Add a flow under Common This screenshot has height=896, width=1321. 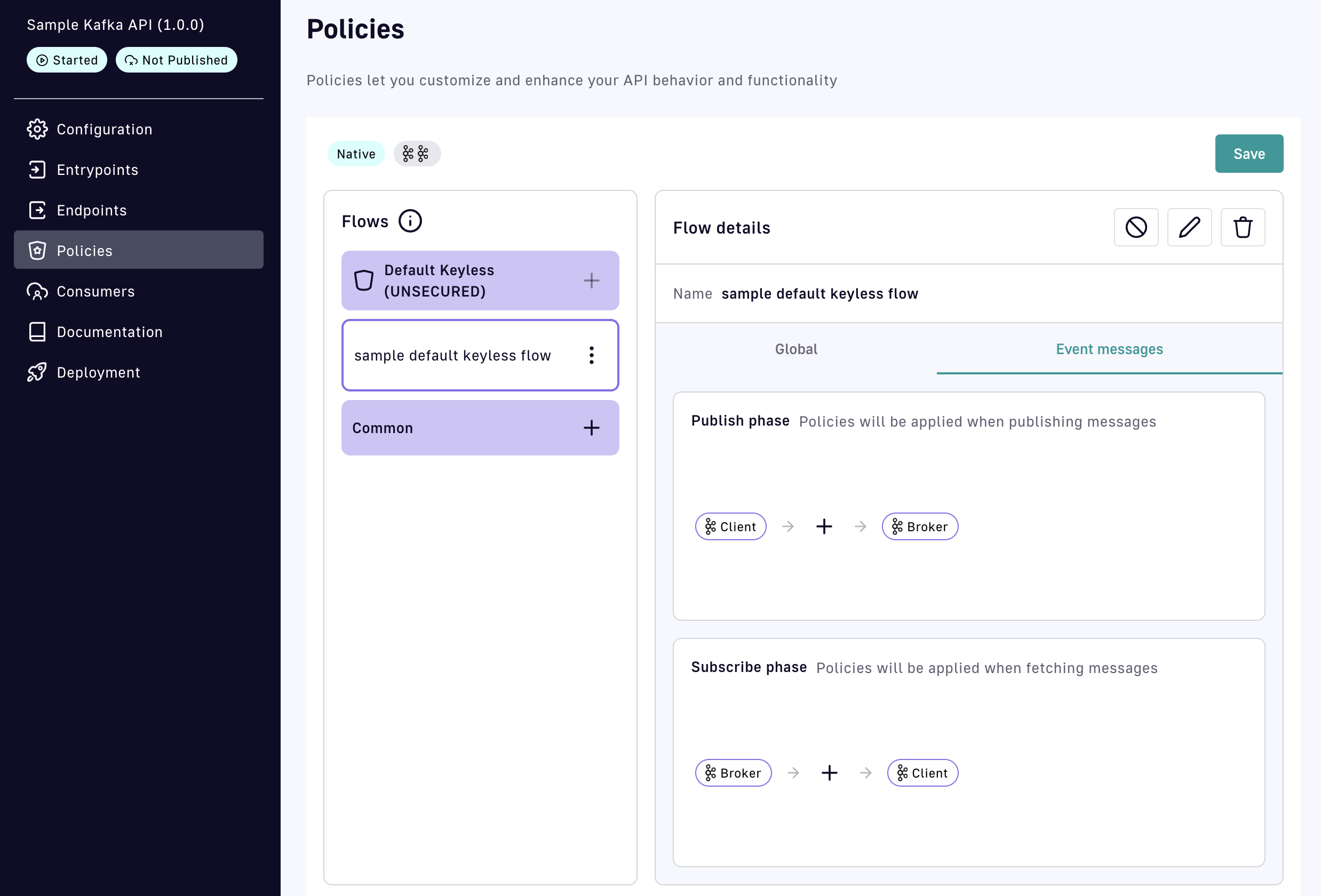591,428
